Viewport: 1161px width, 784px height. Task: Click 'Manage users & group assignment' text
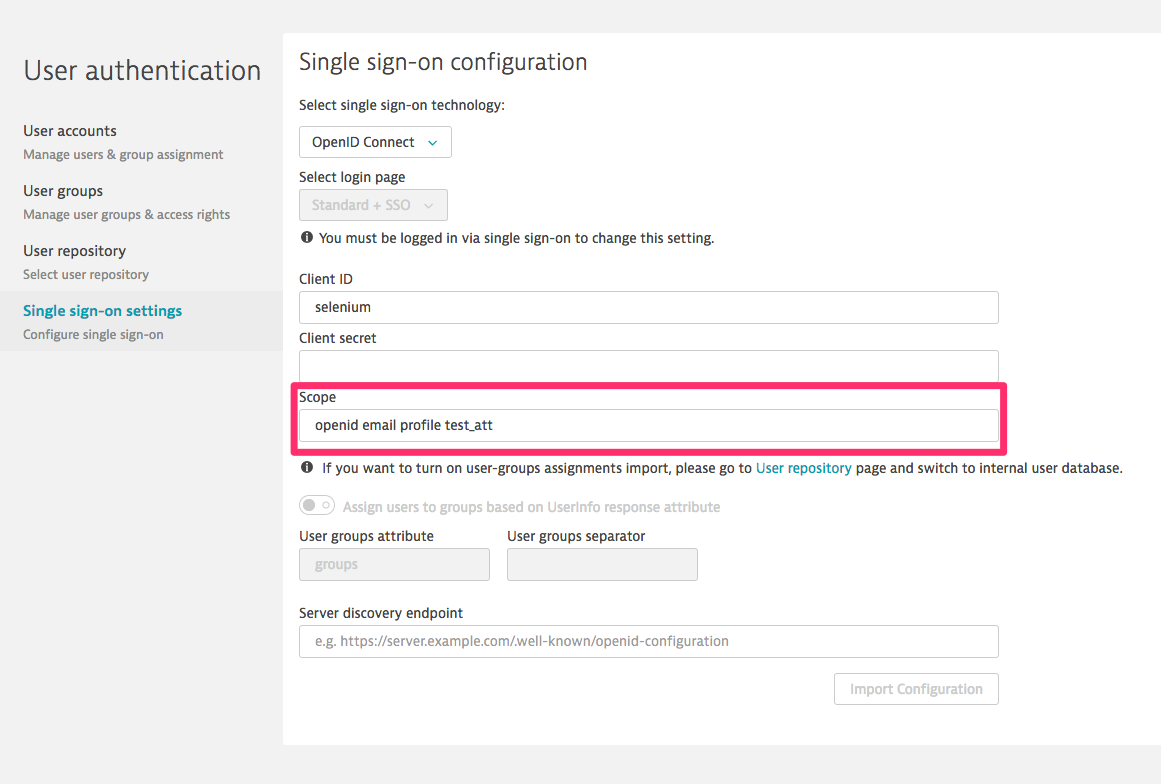pos(123,155)
